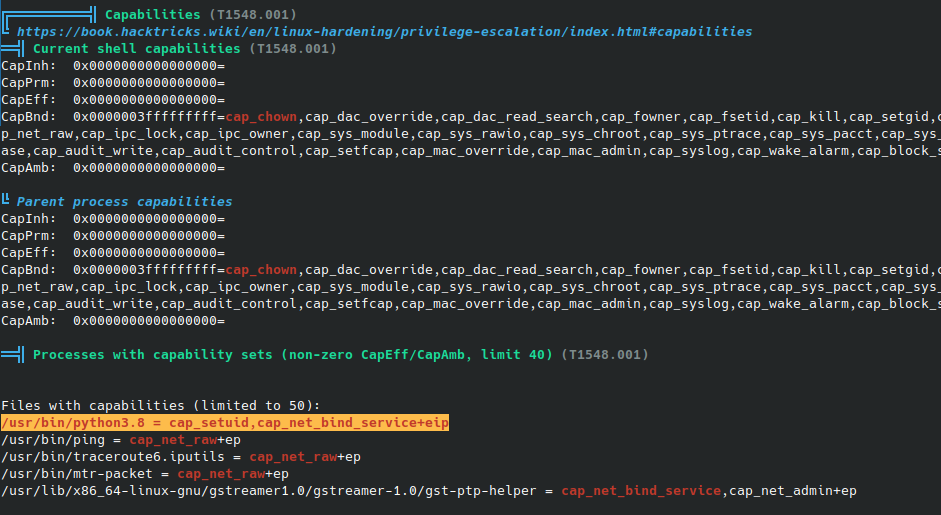Click CapAmb value under current shell capabilities
Viewport: 941px width, 515px height.
click(x=149, y=167)
